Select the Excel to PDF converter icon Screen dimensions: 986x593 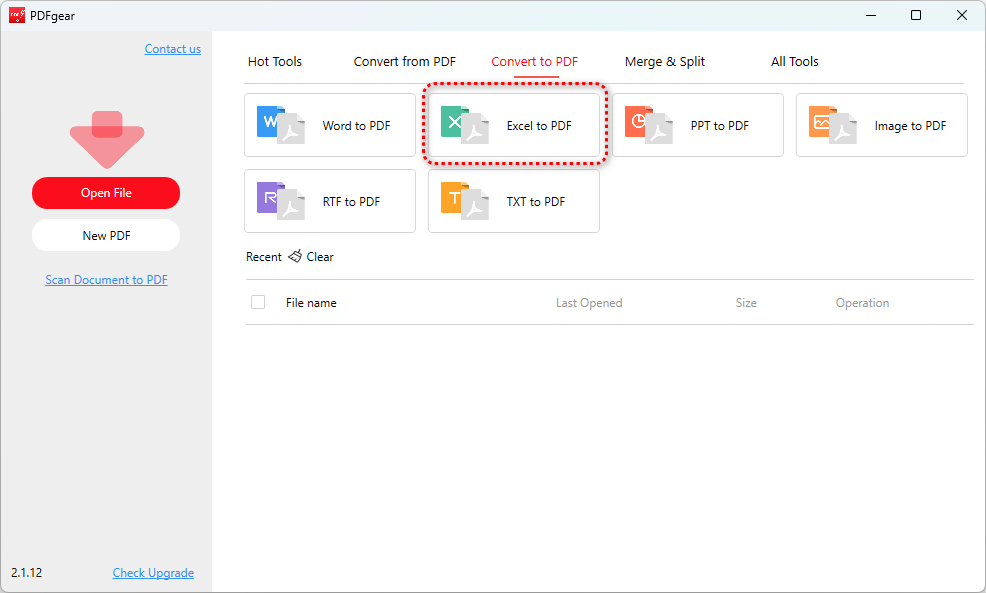[x=464, y=125]
